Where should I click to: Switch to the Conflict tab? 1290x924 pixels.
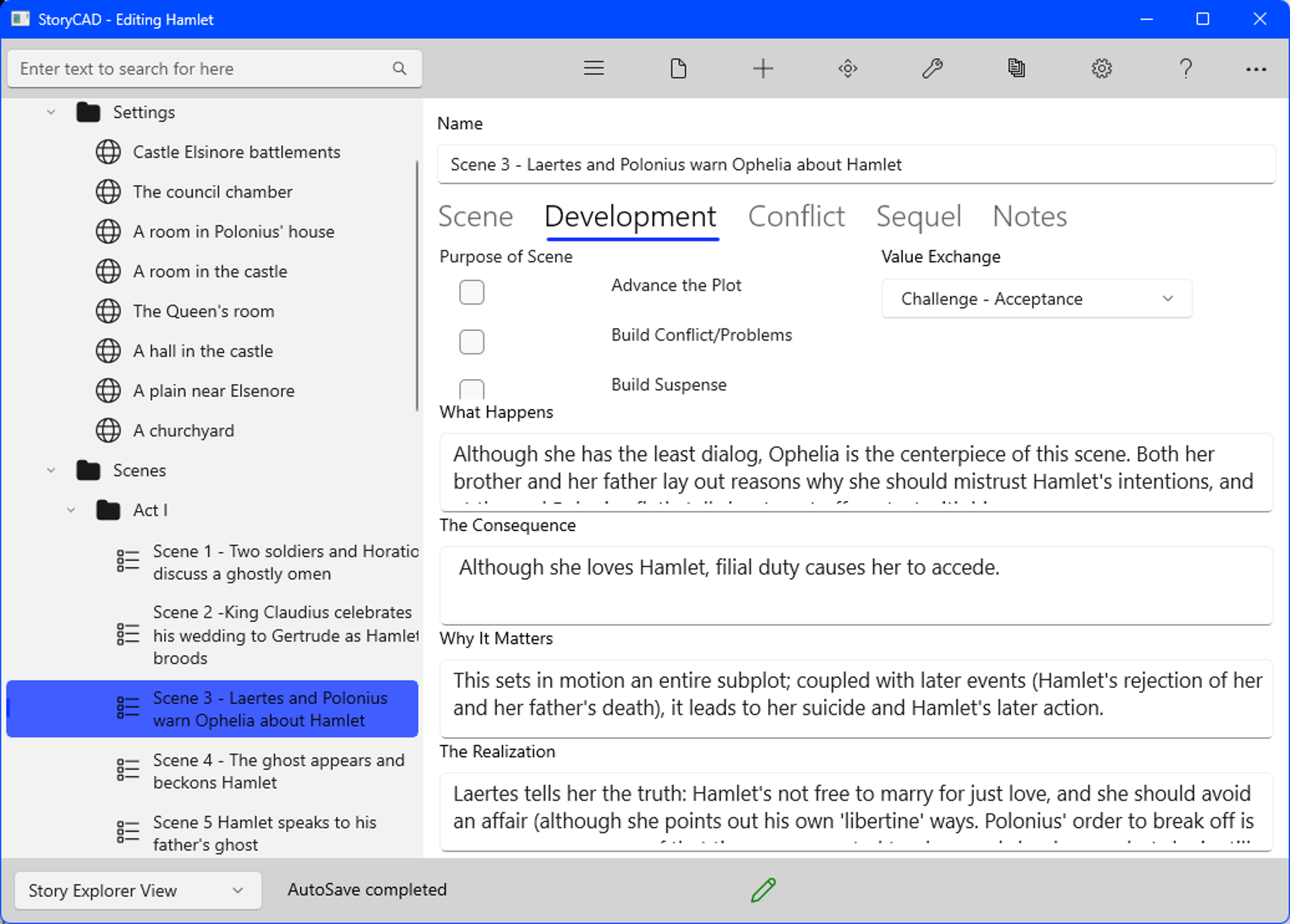796,217
